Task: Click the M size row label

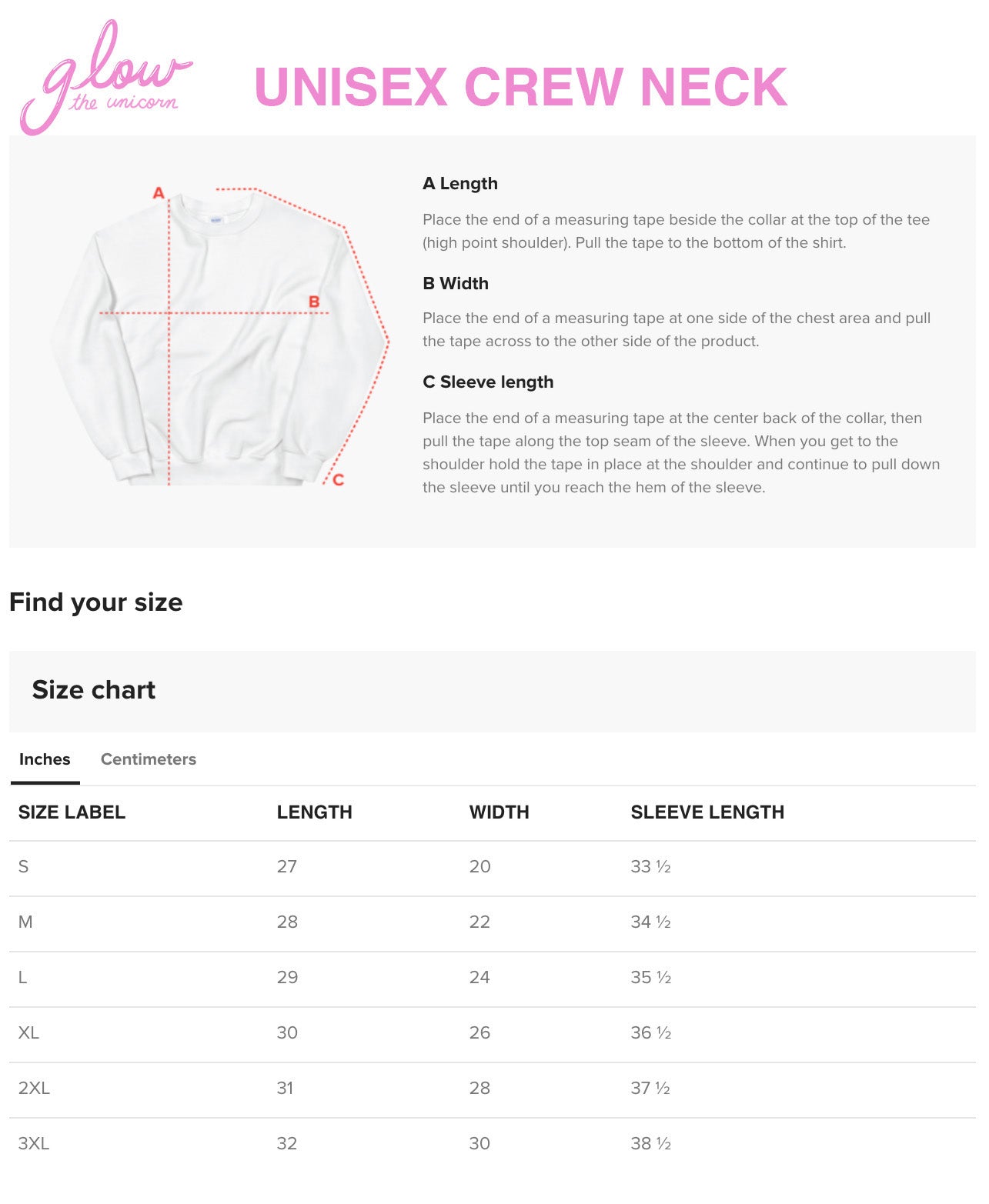Action: (25, 922)
